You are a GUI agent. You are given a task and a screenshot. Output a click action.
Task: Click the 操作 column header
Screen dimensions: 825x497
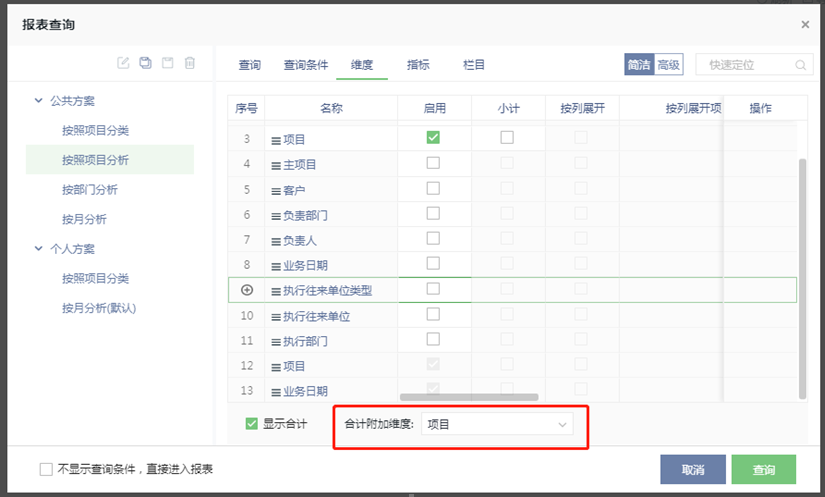click(760, 108)
